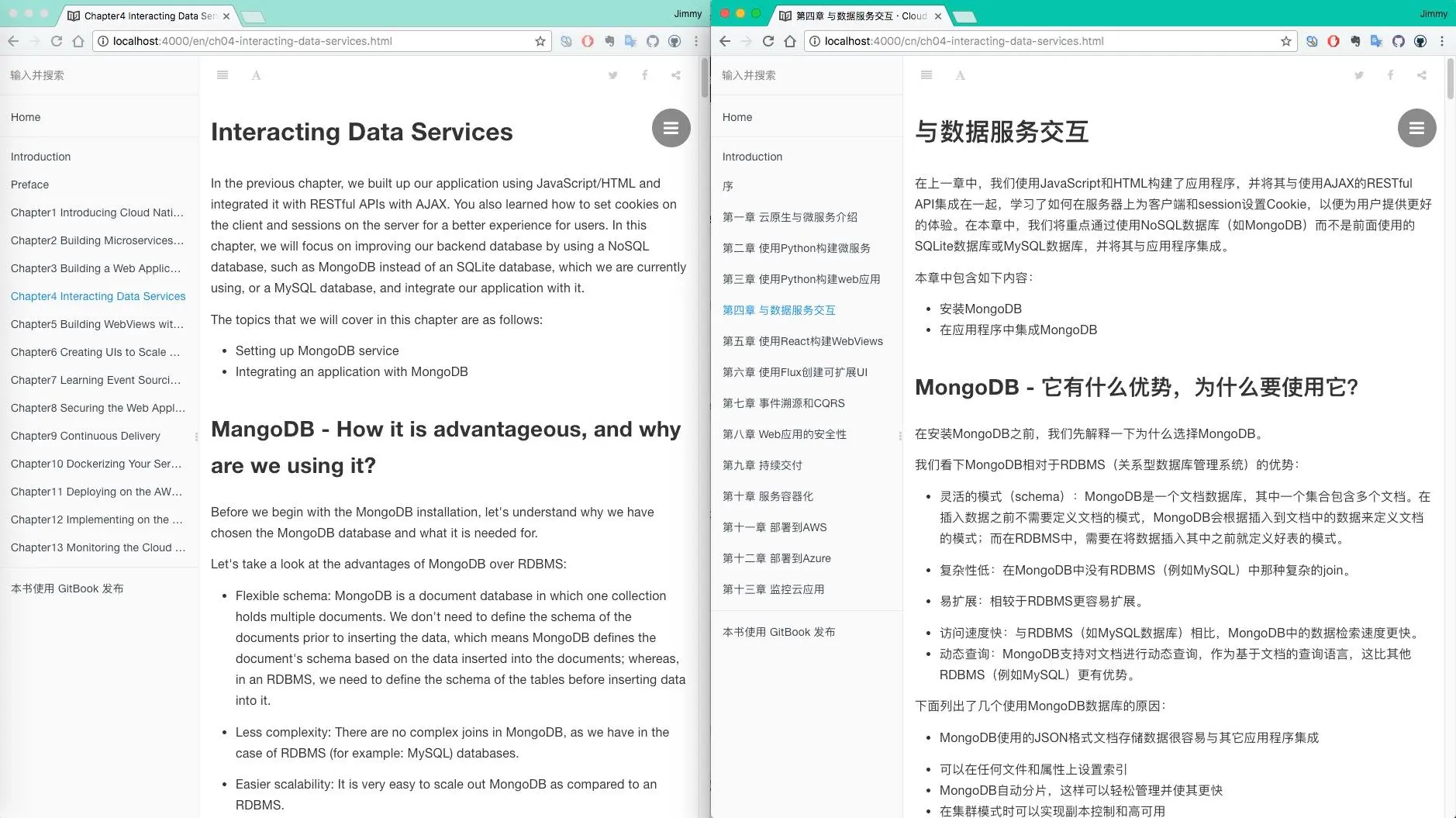Open 第六章 使用Flux创建可扩展UI
The width and height of the screenshot is (1456, 818).
pyautogui.click(x=795, y=372)
